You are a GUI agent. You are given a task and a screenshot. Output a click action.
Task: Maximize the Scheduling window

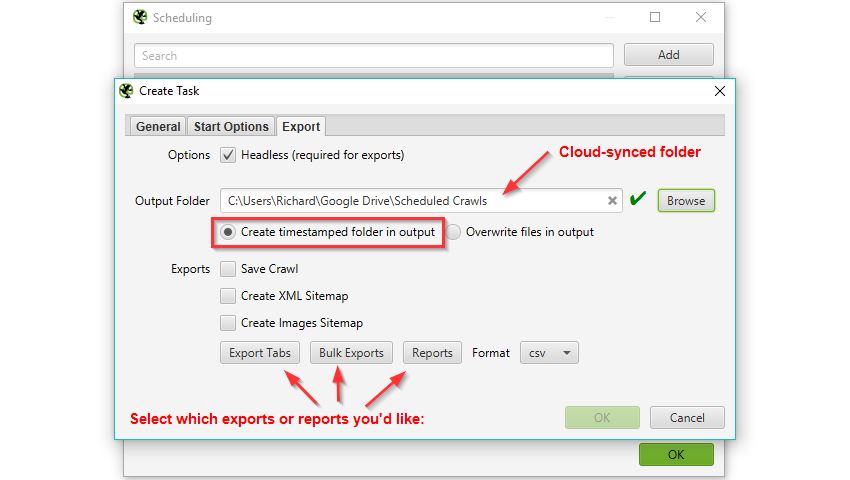[655, 18]
